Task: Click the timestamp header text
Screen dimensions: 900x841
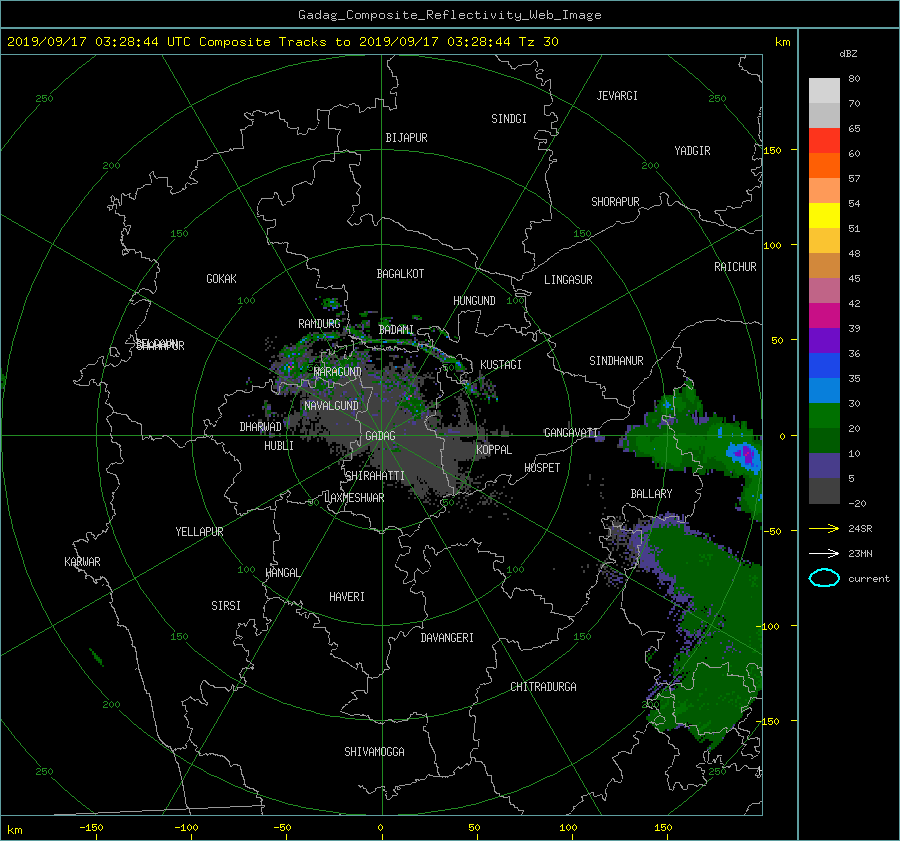Action: coord(282,42)
